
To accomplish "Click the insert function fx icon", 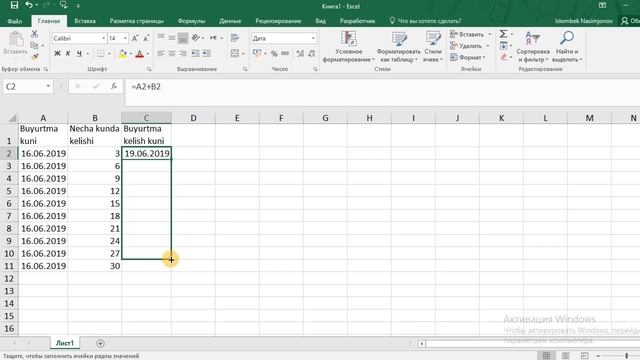I will [x=114, y=86].
